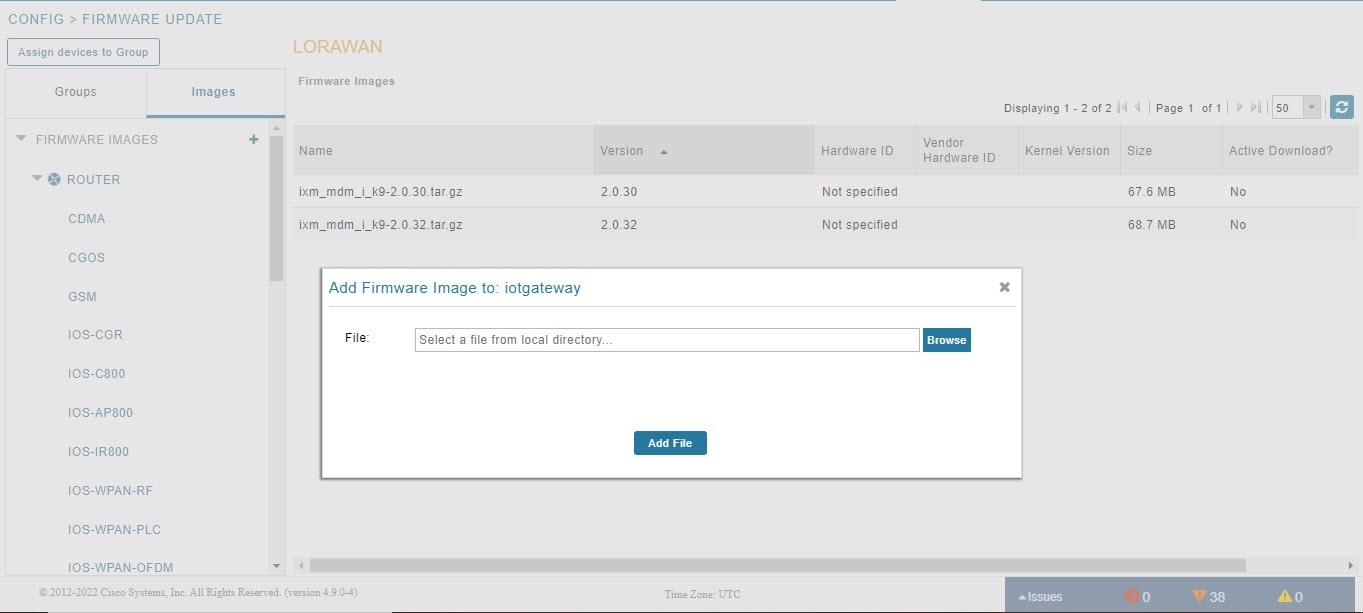Viewport: 1363px width, 613px height.
Task: Click the Name column header
Action: pyautogui.click(x=443, y=151)
